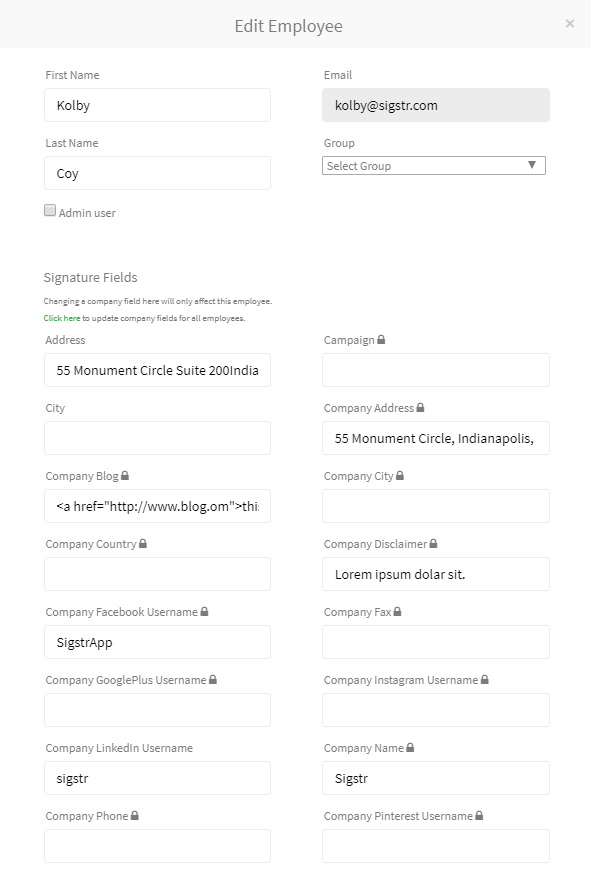Screen dimensions: 591x871
Task: Click the lock icon beside Company Blog
Action: [125, 475]
